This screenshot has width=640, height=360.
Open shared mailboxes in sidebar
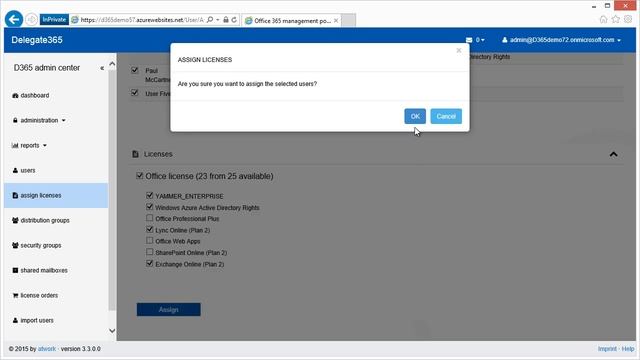[x=44, y=270]
